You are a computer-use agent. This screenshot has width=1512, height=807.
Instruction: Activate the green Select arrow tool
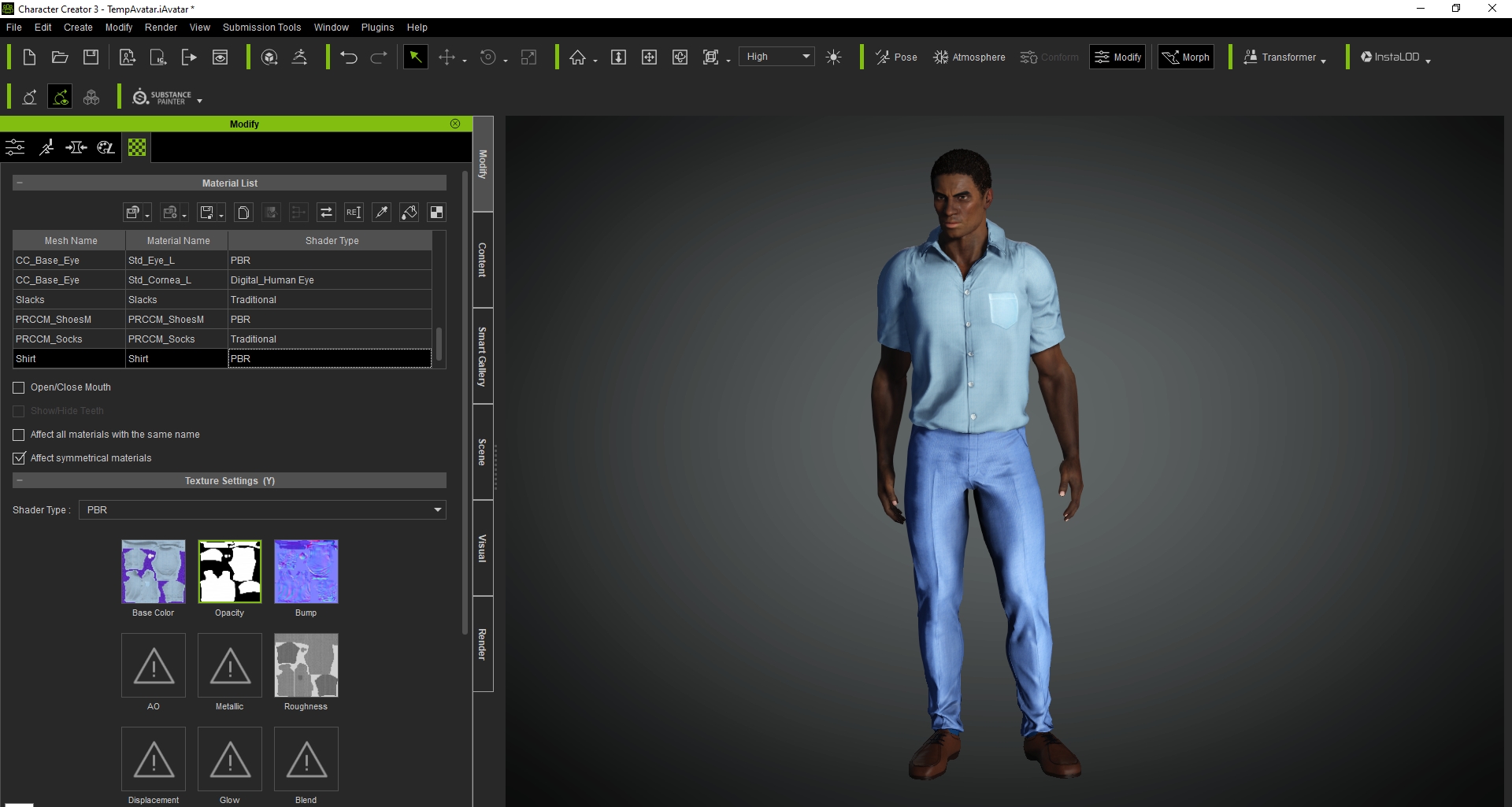(x=415, y=57)
